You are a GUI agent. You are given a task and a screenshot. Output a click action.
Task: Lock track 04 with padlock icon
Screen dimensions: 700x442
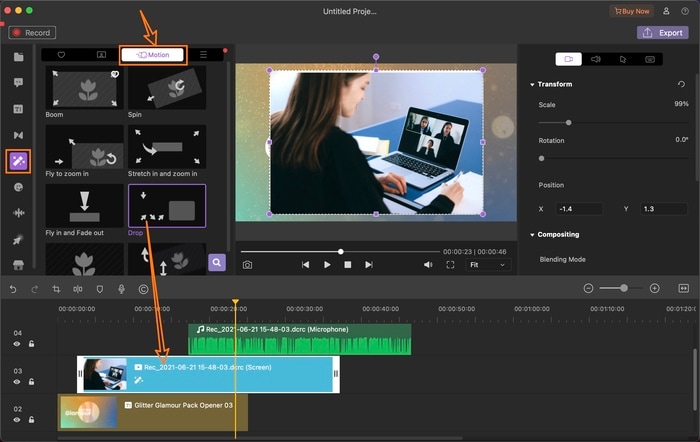click(x=31, y=344)
